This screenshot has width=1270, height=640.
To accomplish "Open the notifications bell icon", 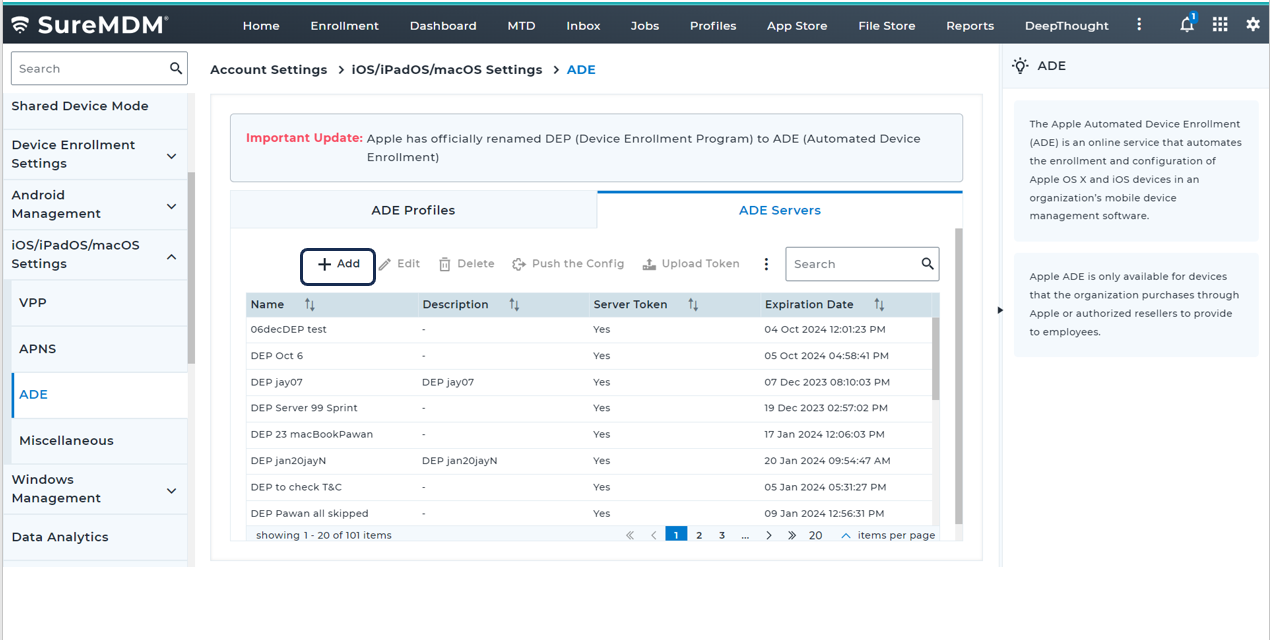I will click(x=1187, y=25).
